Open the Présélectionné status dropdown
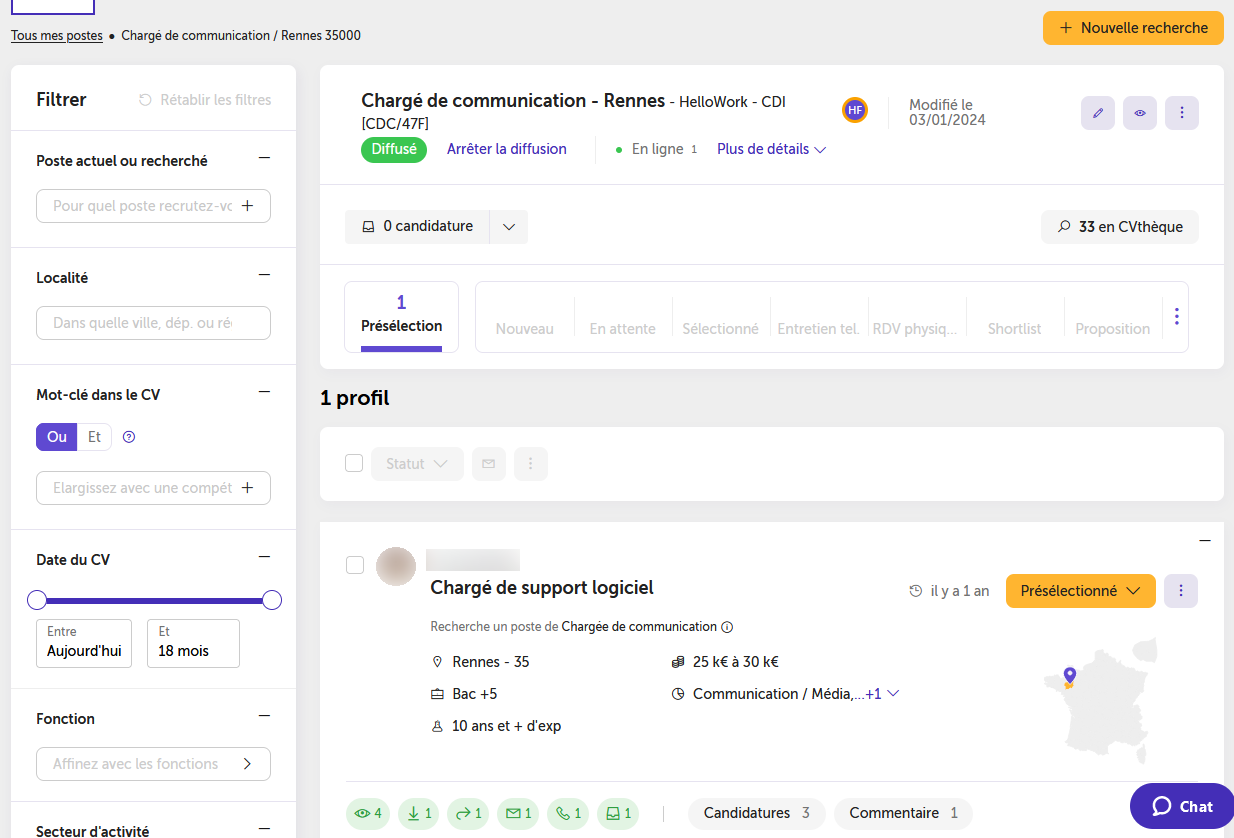 click(1081, 591)
